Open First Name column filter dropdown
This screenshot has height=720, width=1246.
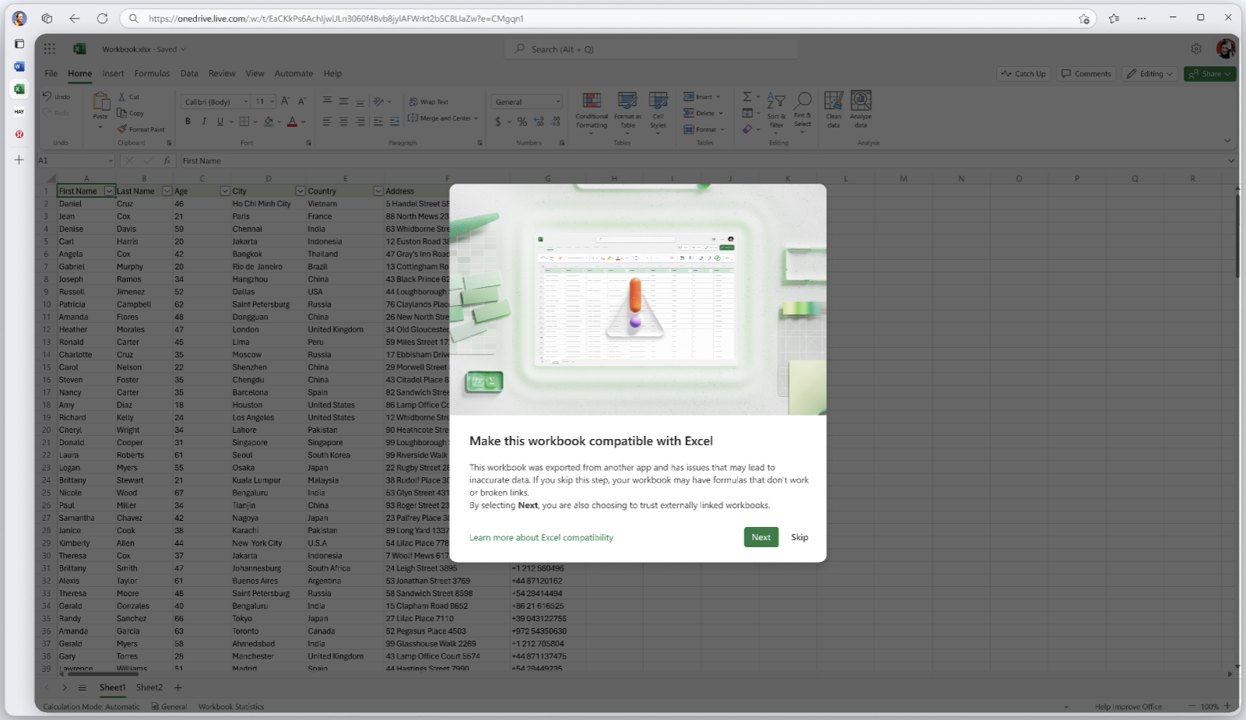(x=109, y=191)
